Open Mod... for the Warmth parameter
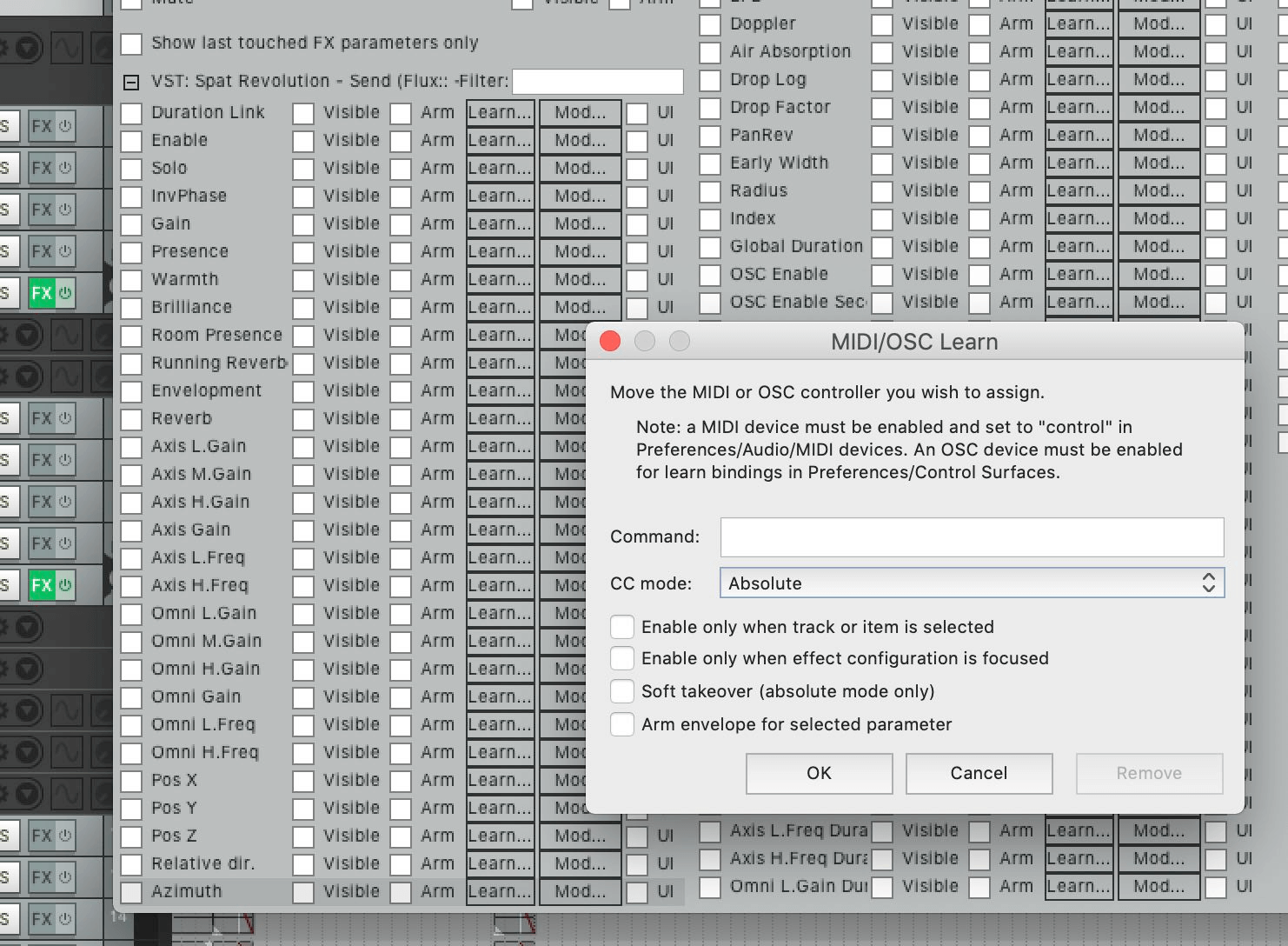This screenshot has width=1288, height=946. [x=580, y=279]
